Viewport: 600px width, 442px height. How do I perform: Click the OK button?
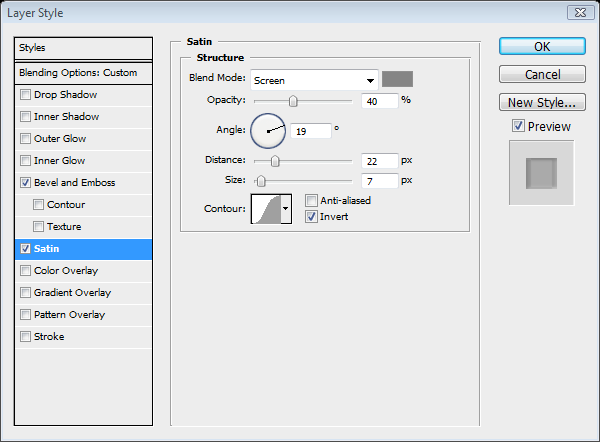click(541, 46)
